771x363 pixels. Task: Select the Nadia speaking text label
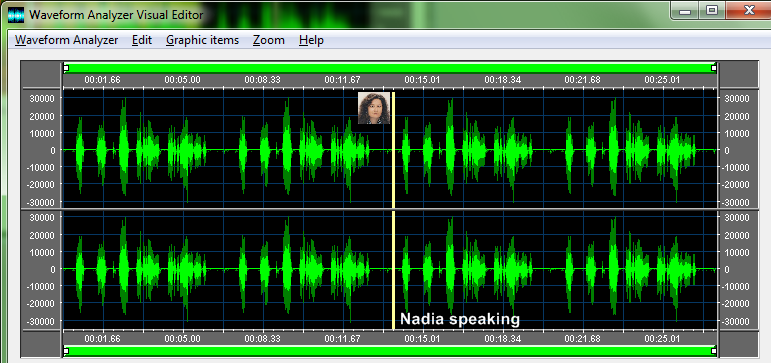pyautogui.click(x=460, y=319)
